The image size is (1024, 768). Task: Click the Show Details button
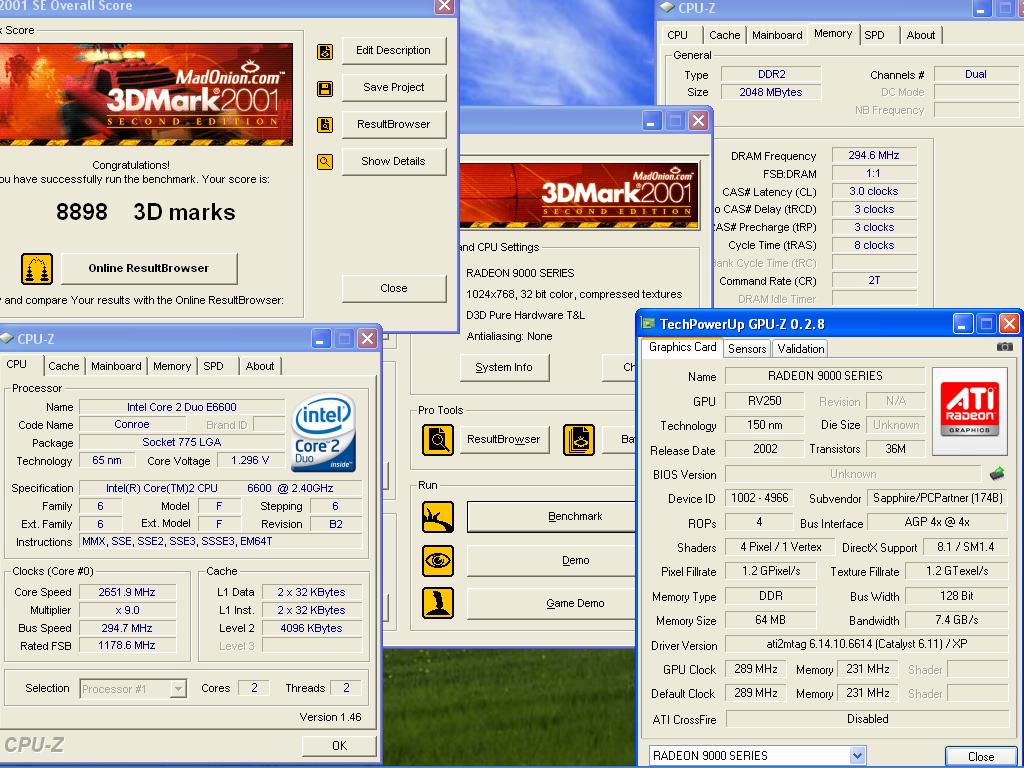[394, 161]
